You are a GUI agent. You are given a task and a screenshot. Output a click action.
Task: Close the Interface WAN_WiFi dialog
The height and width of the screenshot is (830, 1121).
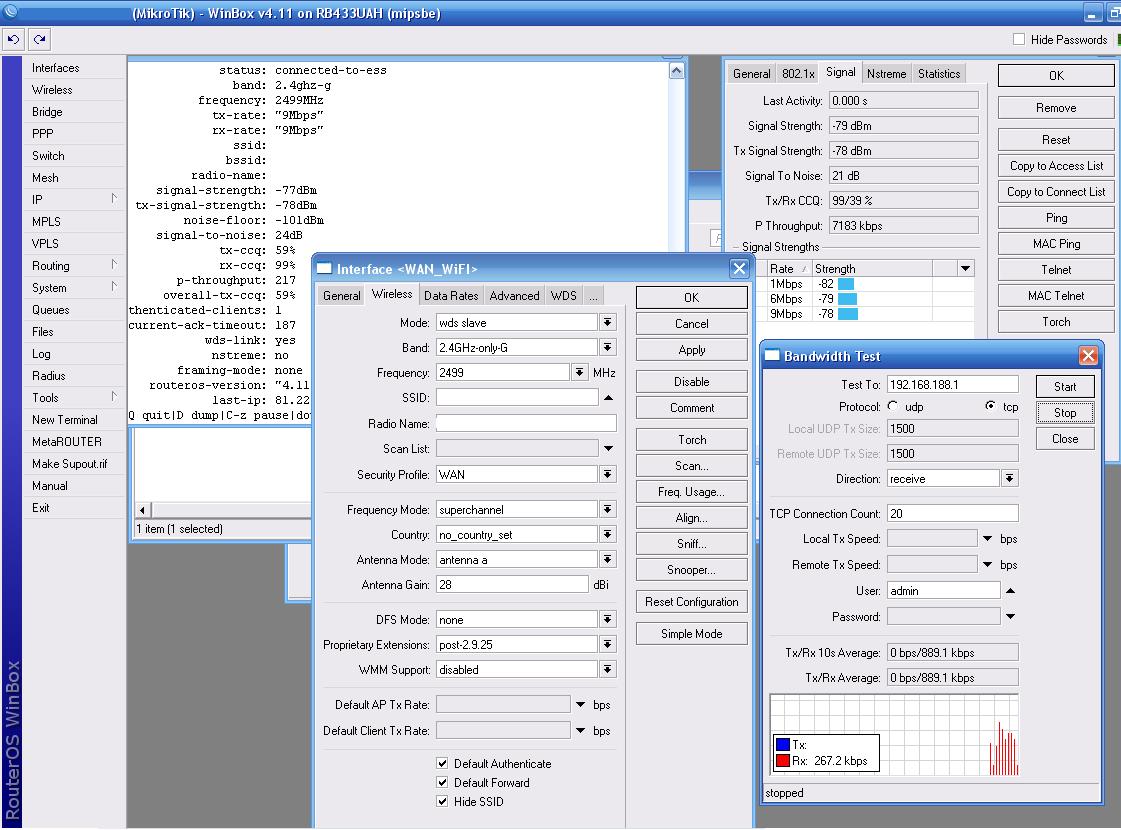739,268
